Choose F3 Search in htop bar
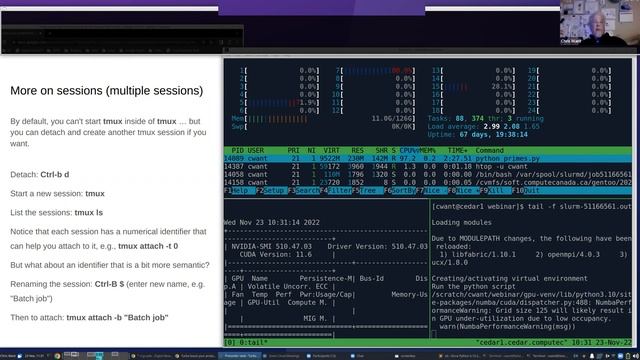Viewport: 640px width, 360px height. pyautogui.click(x=304, y=191)
